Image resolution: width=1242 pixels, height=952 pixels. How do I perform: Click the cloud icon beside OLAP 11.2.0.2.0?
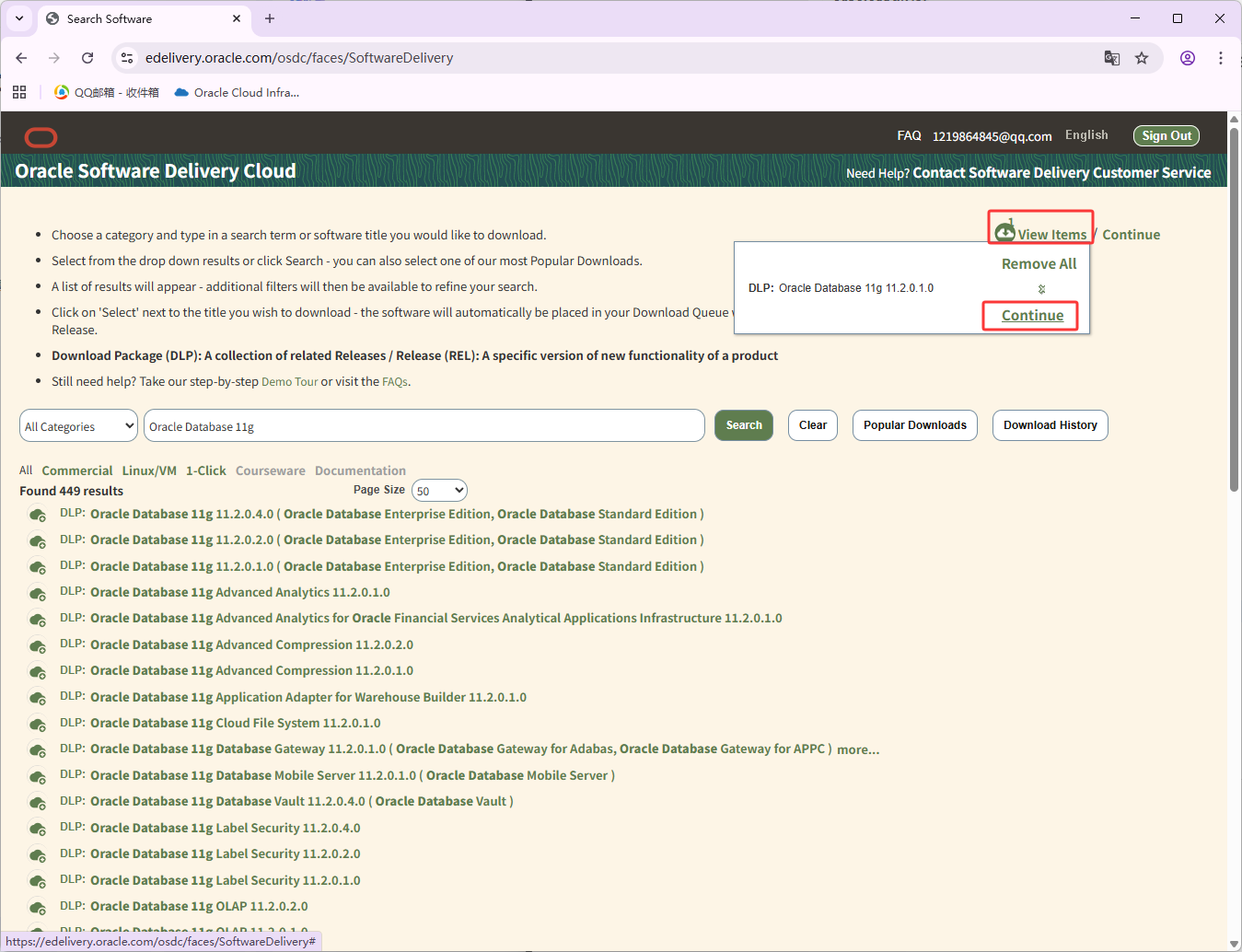pos(38,907)
